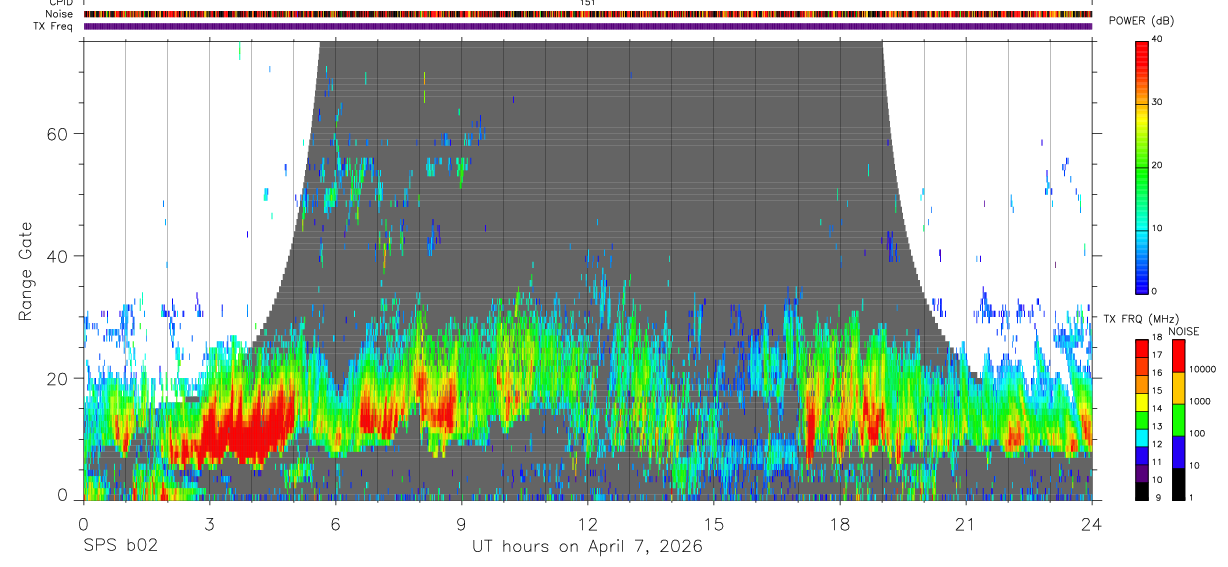Click the 6 tick label on UT hours axis

tap(335, 524)
